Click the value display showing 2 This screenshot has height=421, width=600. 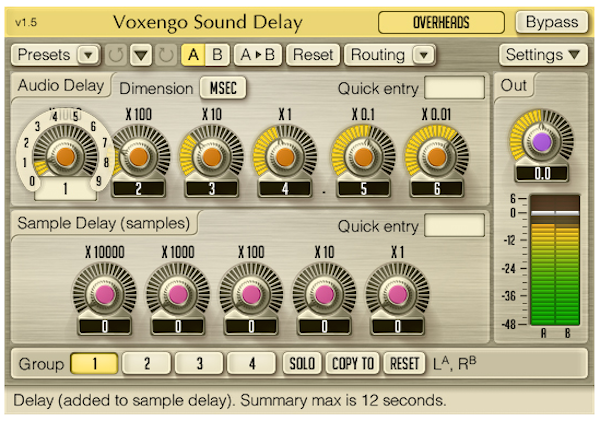click(139, 189)
